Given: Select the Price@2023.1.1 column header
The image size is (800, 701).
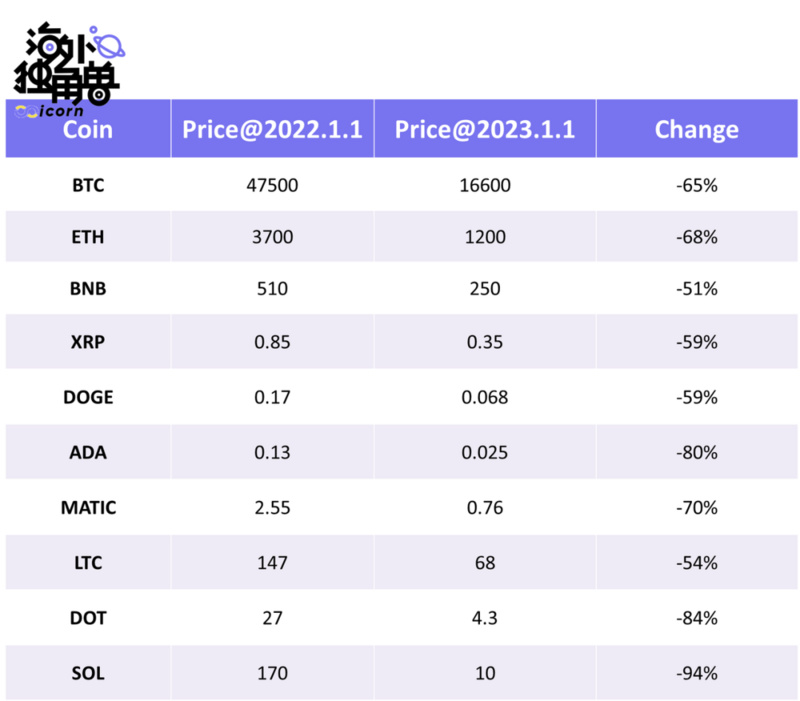Looking at the screenshot, I should [x=485, y=130].
